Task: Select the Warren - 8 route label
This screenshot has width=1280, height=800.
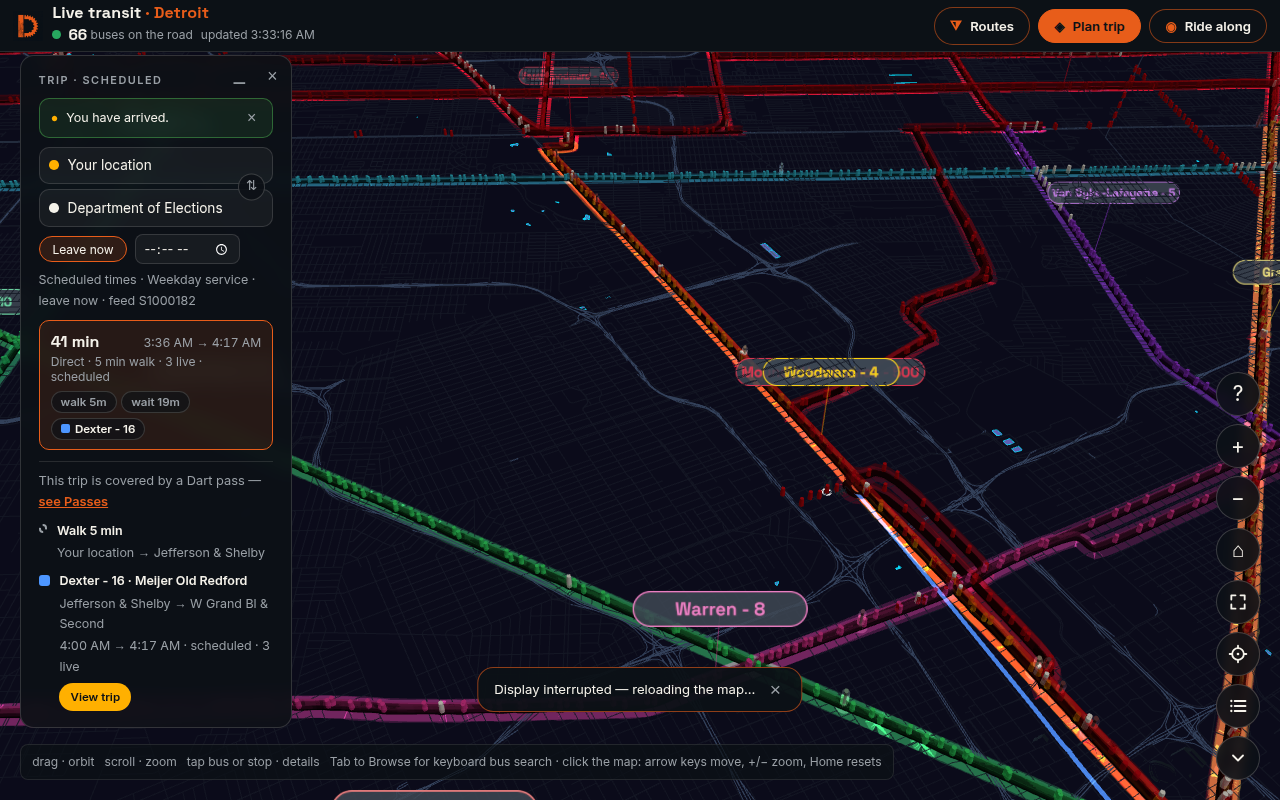Action: tap(720, 609)
